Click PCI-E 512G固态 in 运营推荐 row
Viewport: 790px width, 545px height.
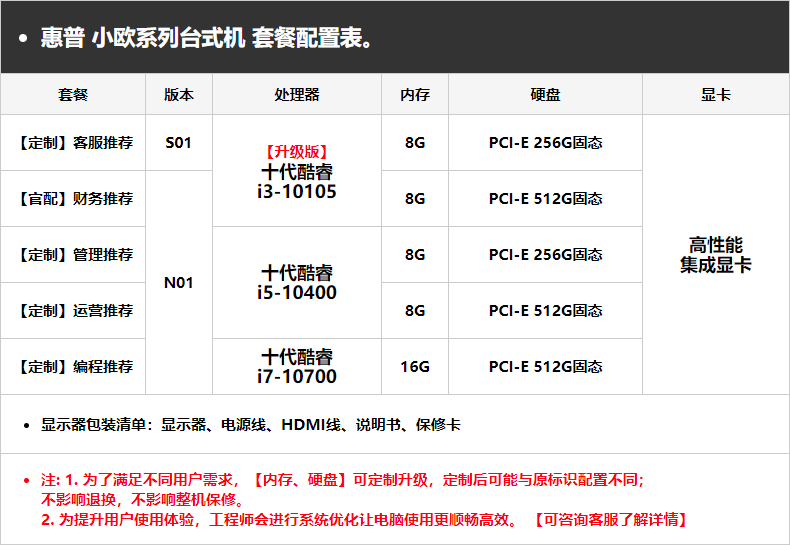545,310
